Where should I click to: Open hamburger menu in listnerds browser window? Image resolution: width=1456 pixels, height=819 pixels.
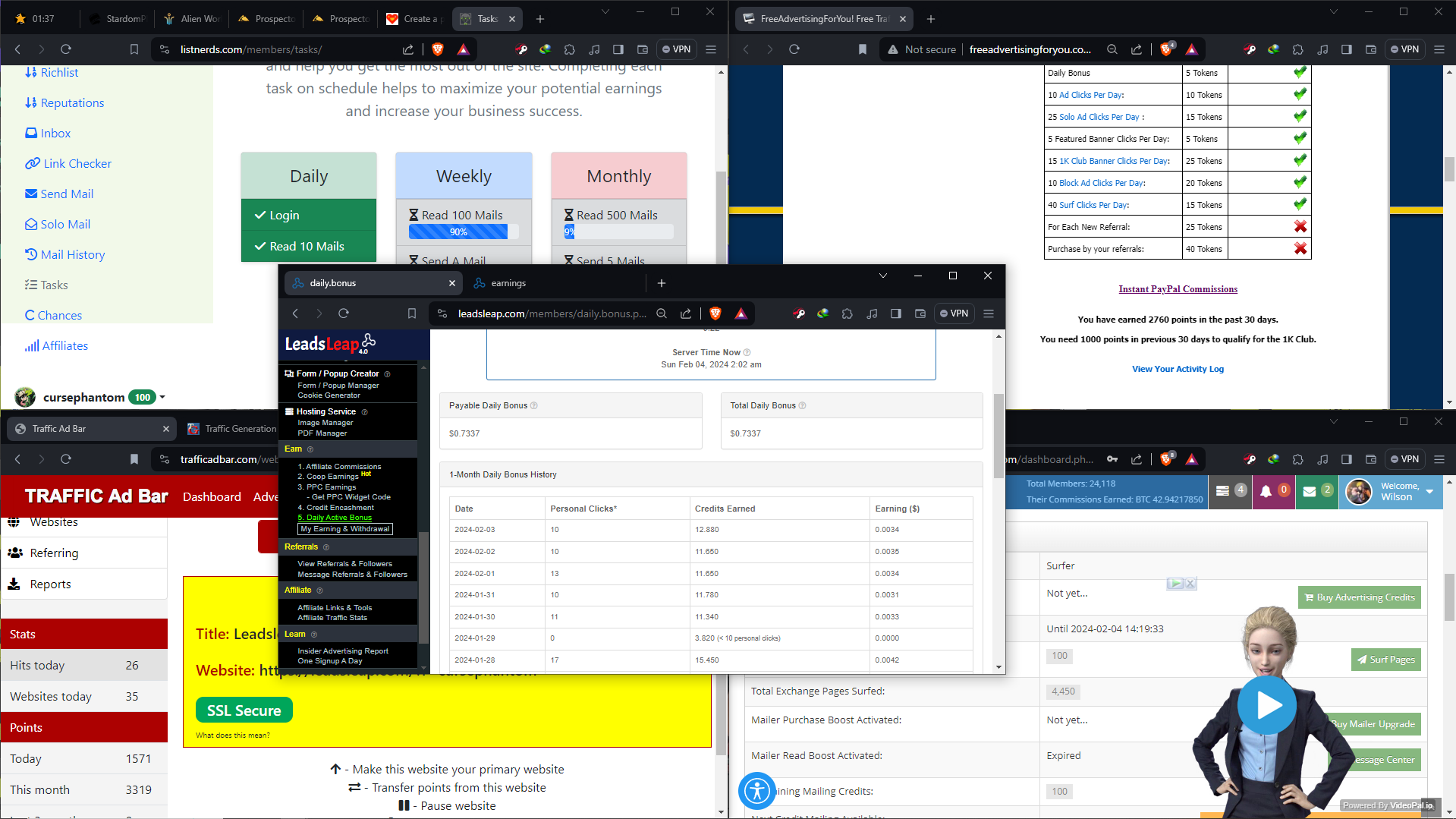point(711,49)
